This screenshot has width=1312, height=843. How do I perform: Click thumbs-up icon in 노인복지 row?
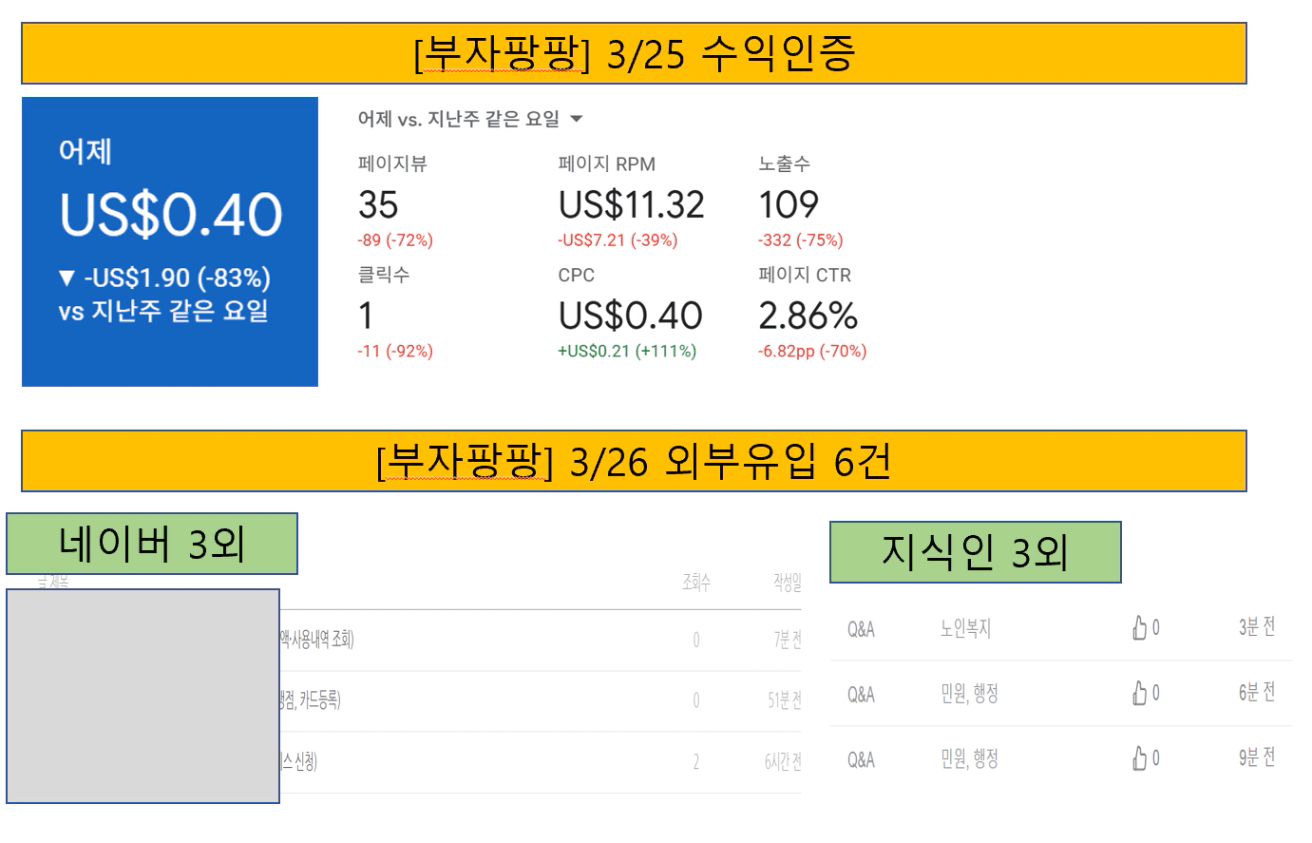(x=1140, y=628)
